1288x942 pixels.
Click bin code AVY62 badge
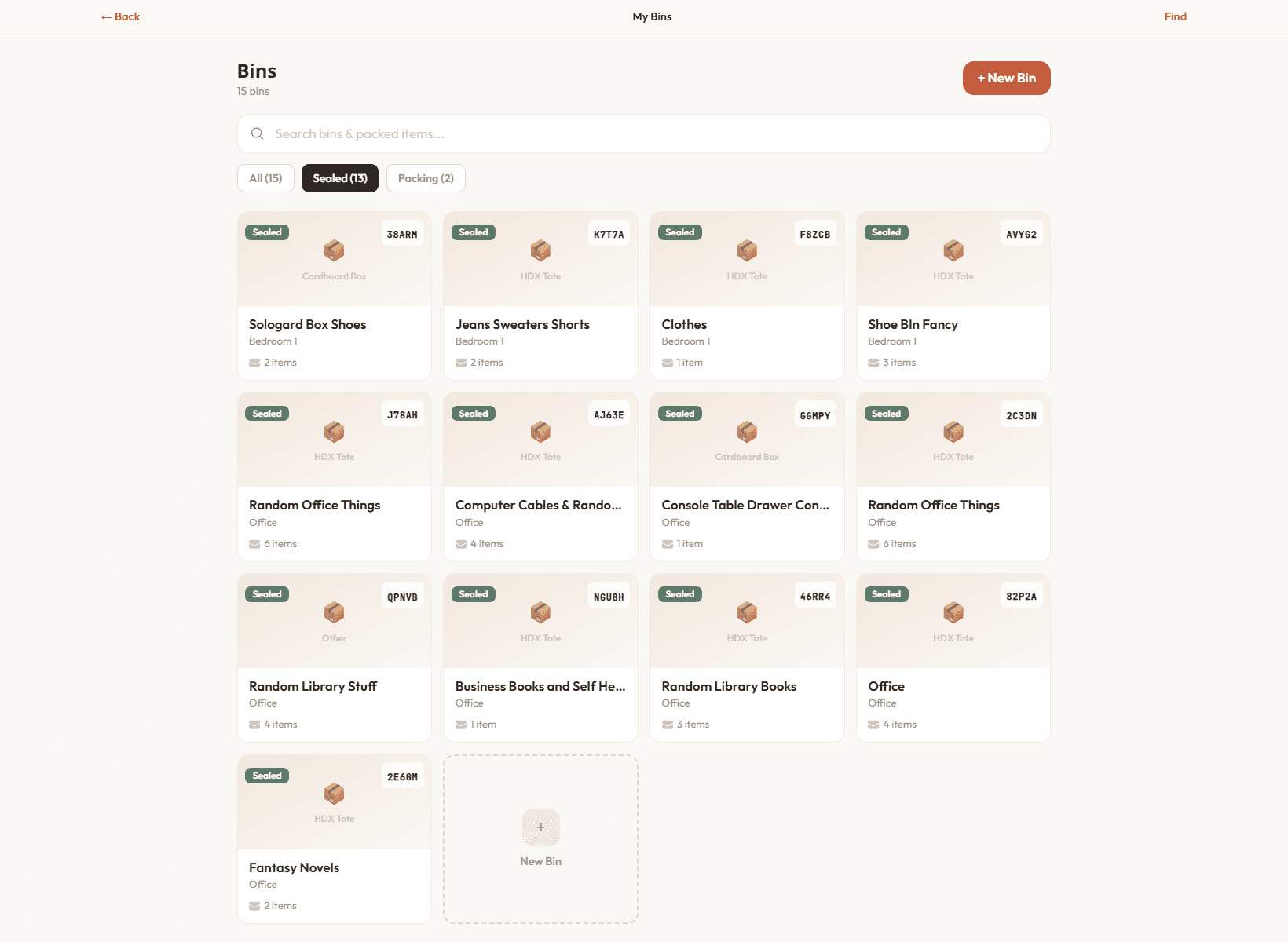click(1022, 234)
